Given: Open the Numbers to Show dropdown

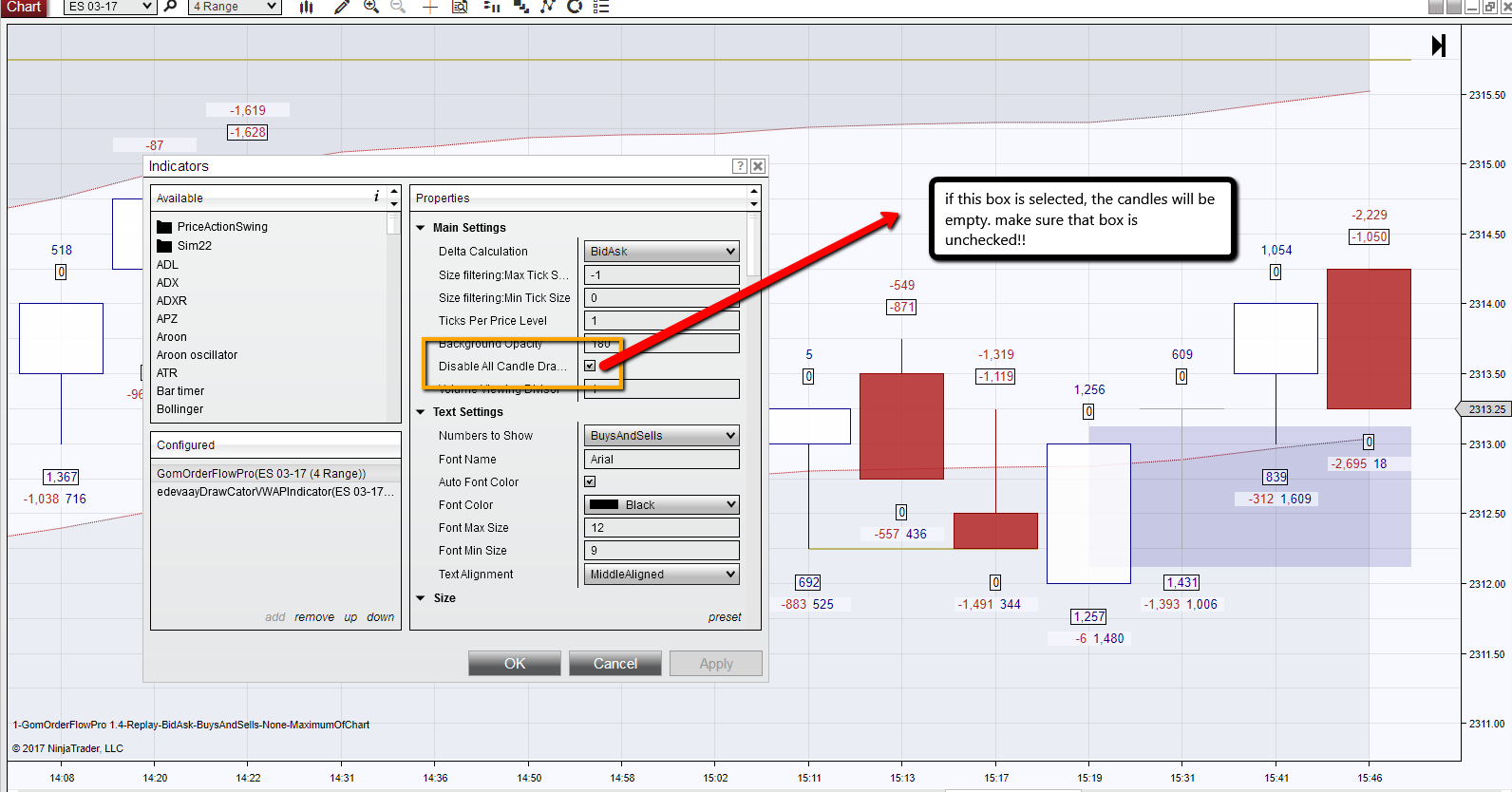Looking at the screenshot, I should click(661, 436).
